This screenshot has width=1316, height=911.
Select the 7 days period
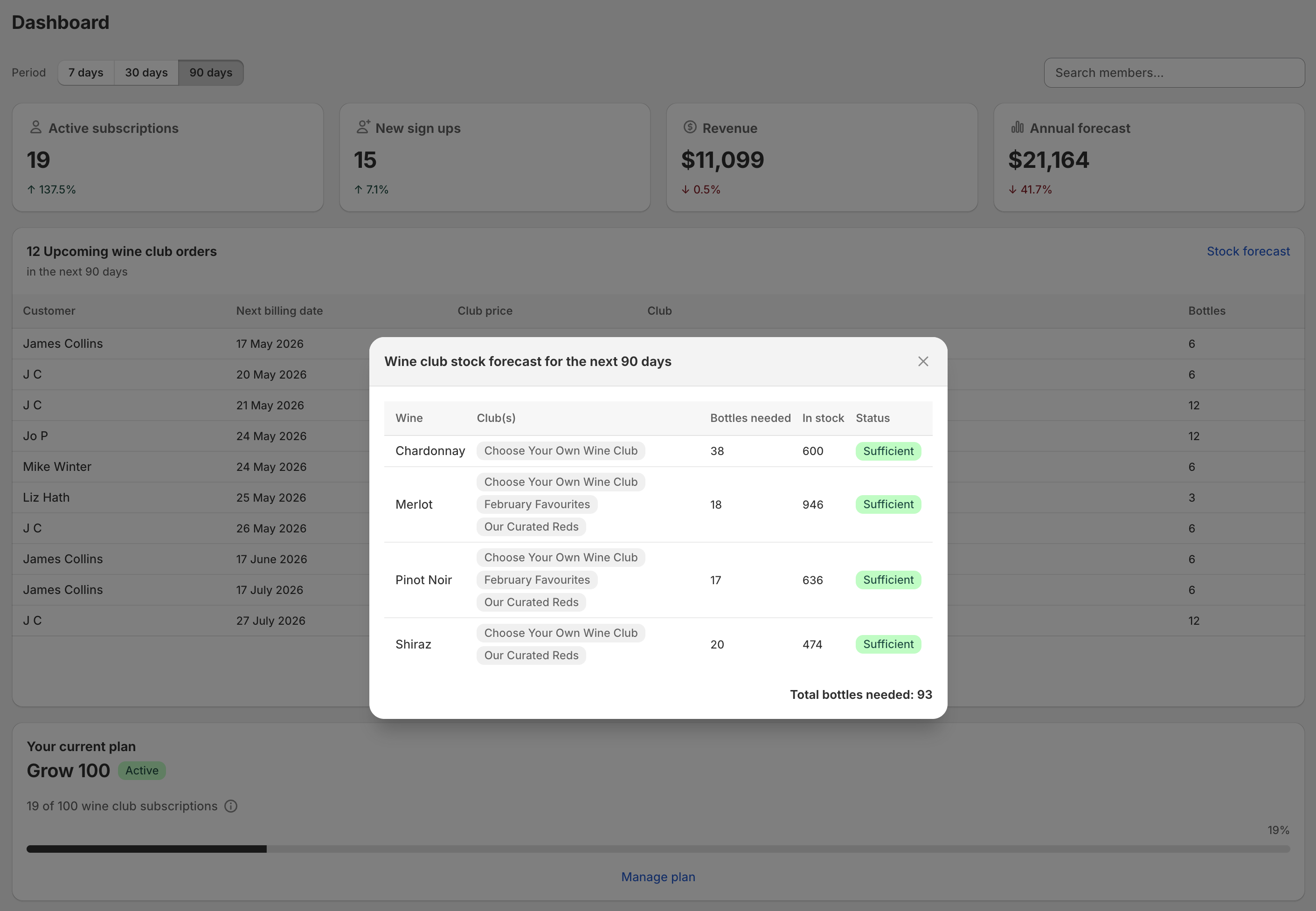[x=86, y=72]
